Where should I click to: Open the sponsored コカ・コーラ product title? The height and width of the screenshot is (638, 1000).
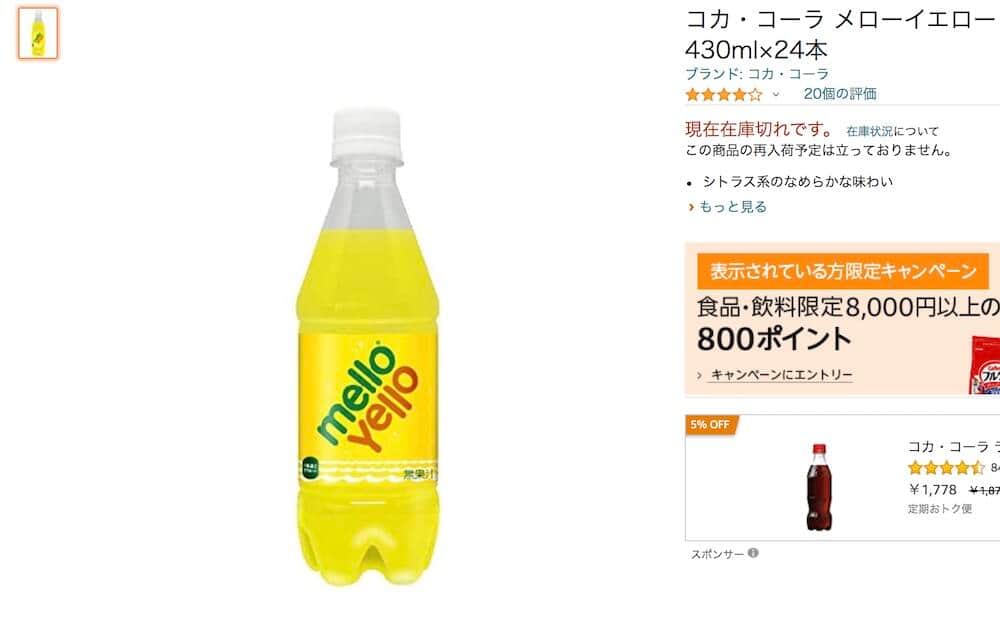click(953, 447)
